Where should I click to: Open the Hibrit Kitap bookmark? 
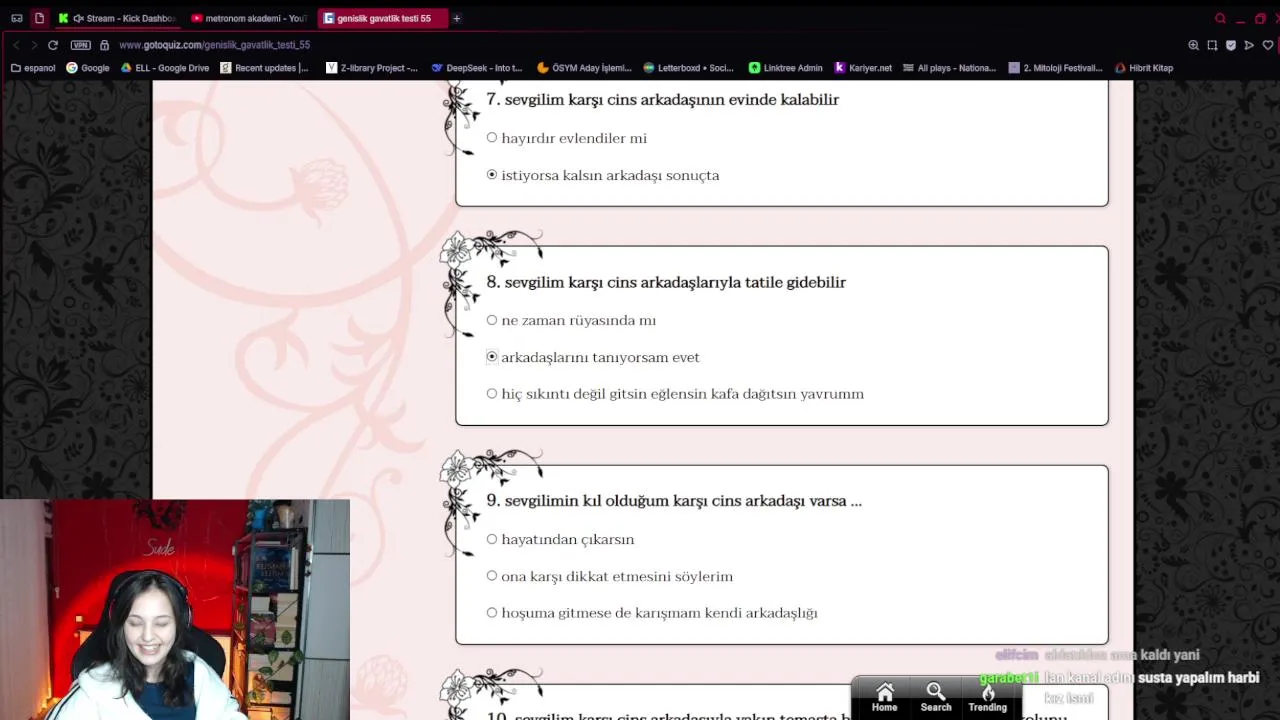click(x=1143, y=68)
